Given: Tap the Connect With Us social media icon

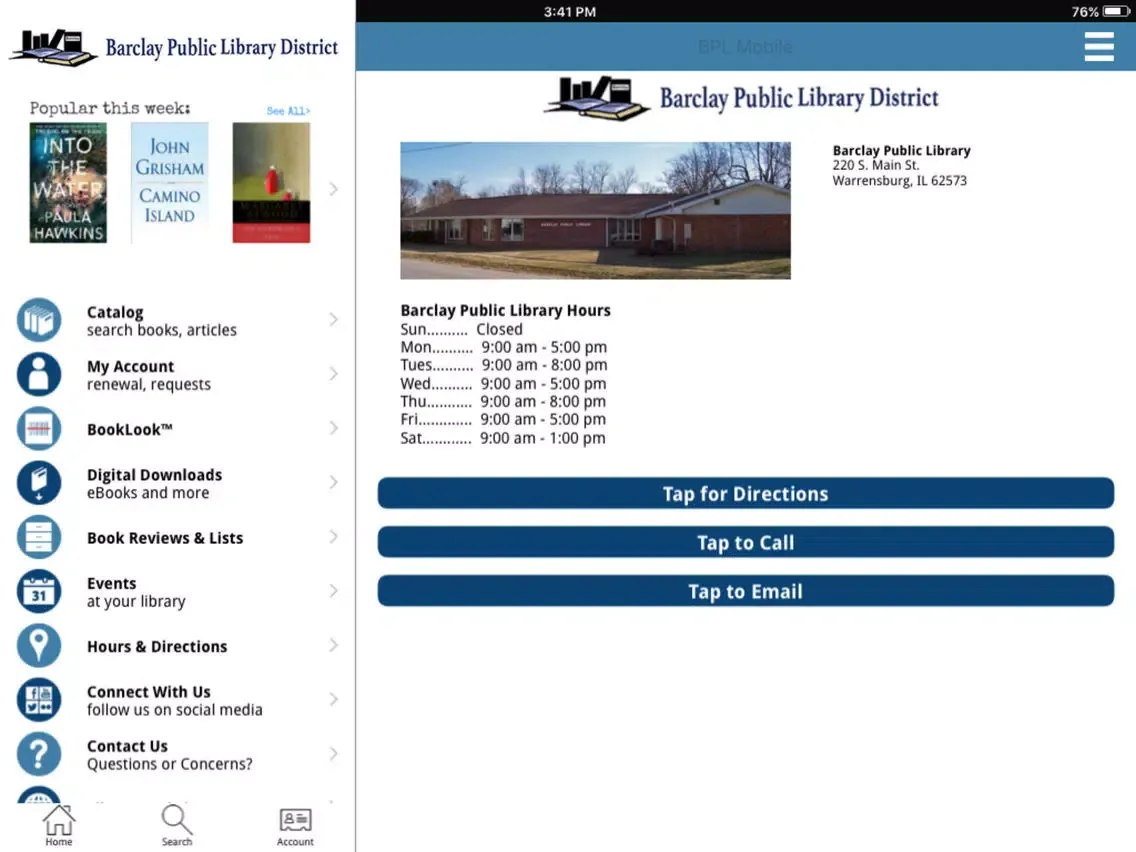Looking at the screenshot, I should click(x=39, y=700).
